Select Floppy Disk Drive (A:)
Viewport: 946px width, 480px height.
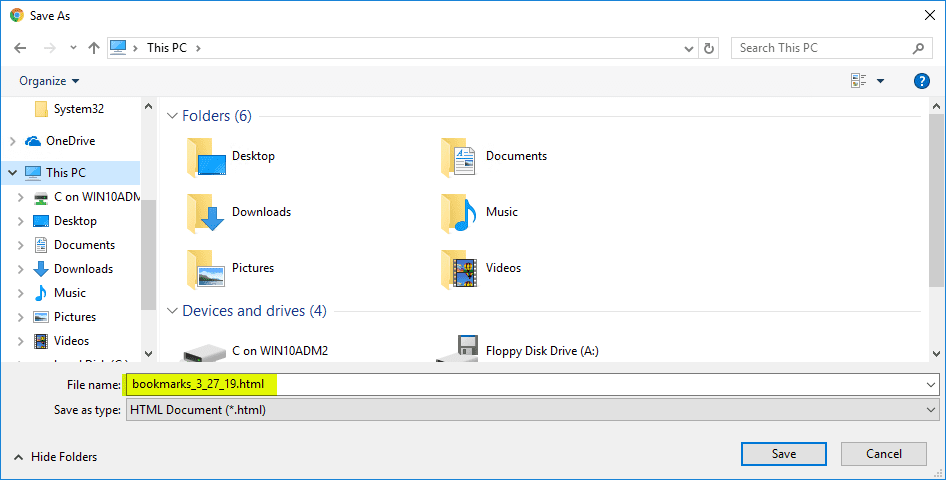tap(518, 350)
